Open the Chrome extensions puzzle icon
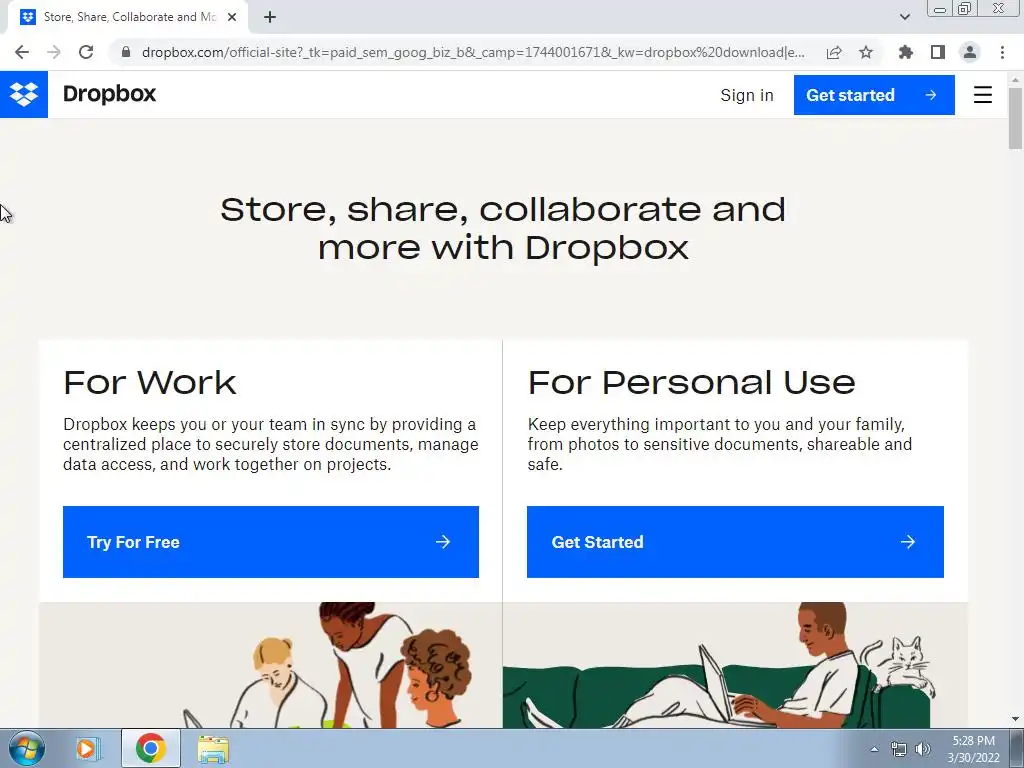The width and height of the screenshot is (1024, 768). click(x=906, y=52)
